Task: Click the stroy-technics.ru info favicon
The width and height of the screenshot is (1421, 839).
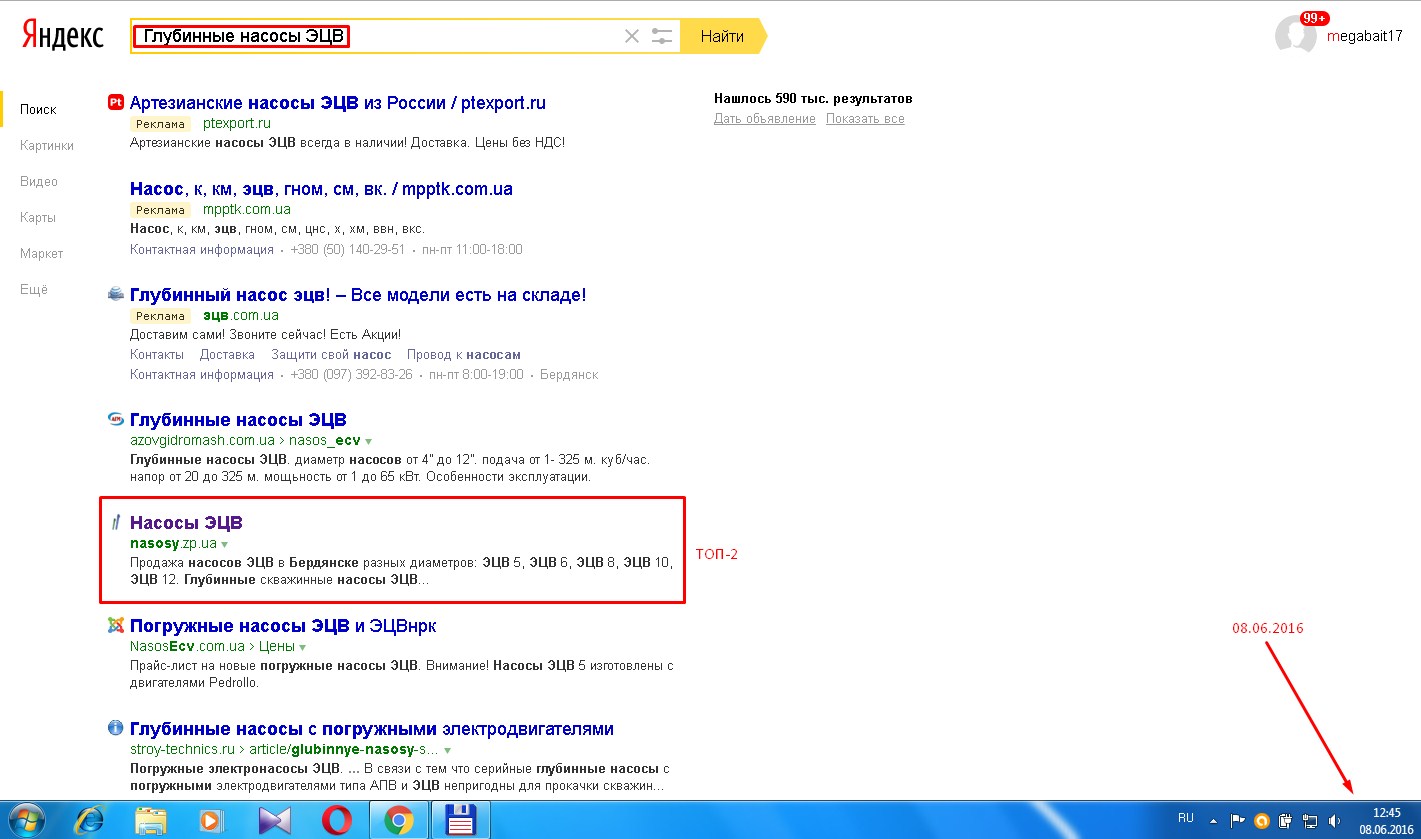Action: click(115, 728)
